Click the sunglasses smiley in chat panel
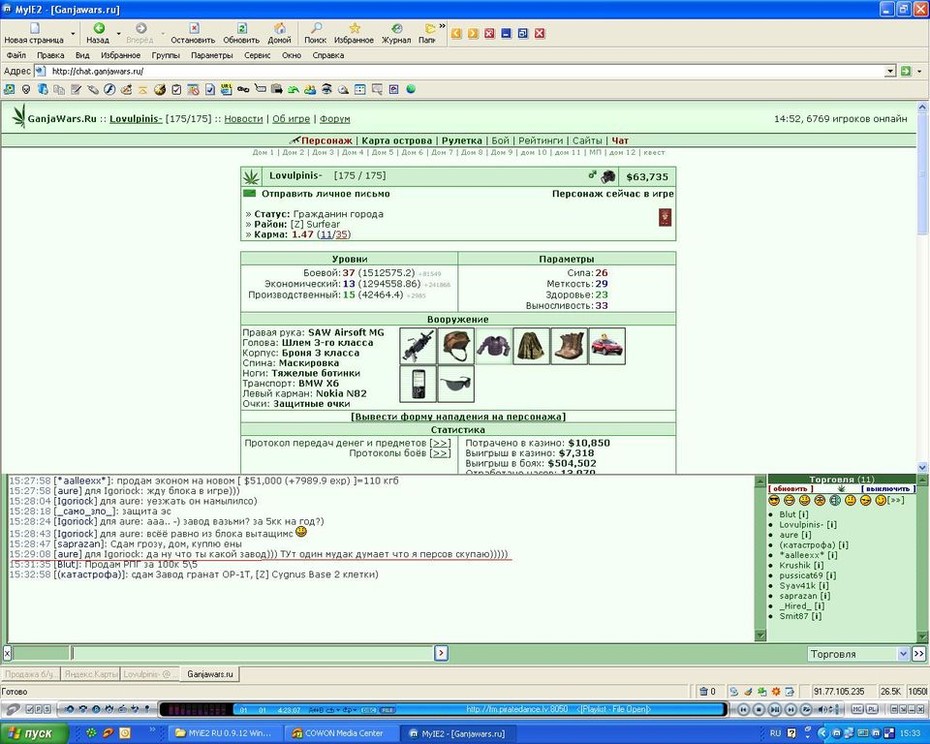This screenshot has width=930, height=744. (773, 501)
